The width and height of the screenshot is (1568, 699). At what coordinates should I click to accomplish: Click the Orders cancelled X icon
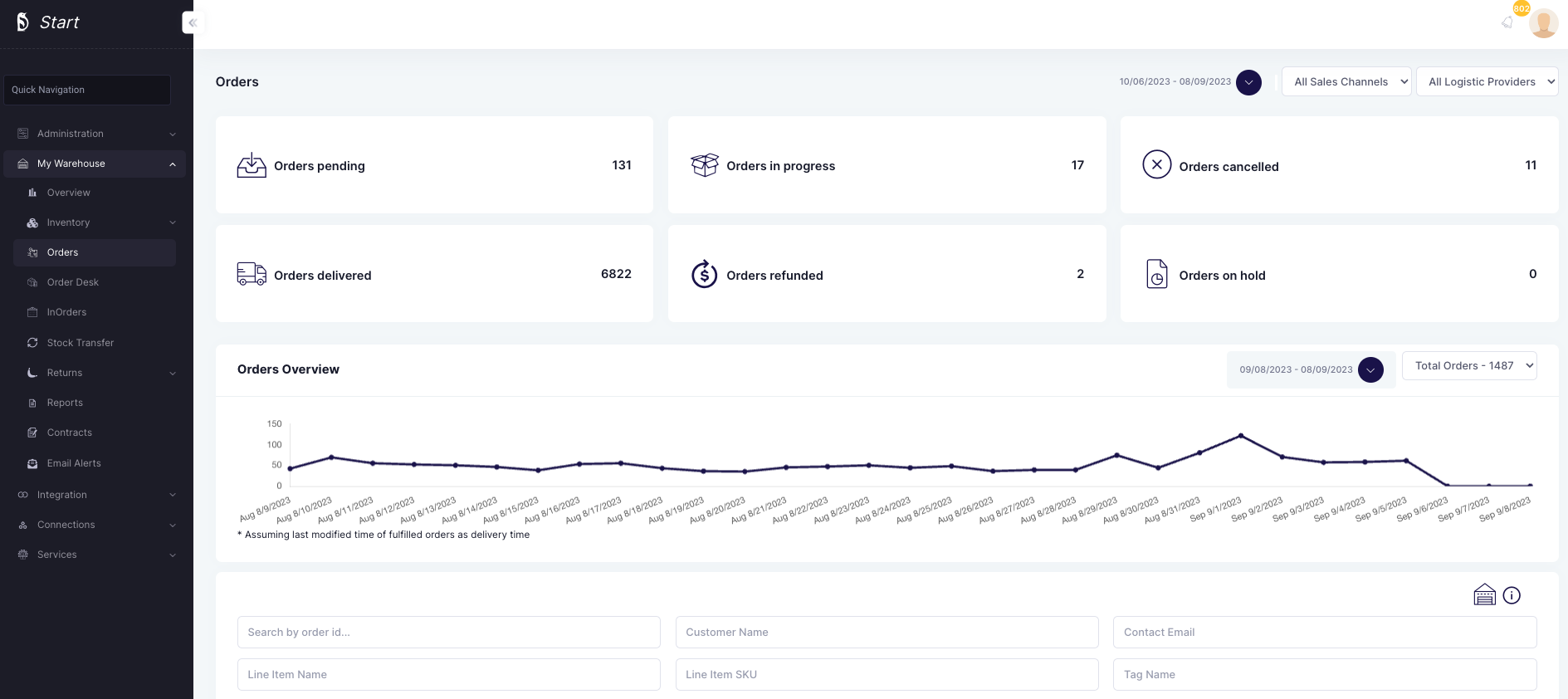click(x=1156, y=164)
